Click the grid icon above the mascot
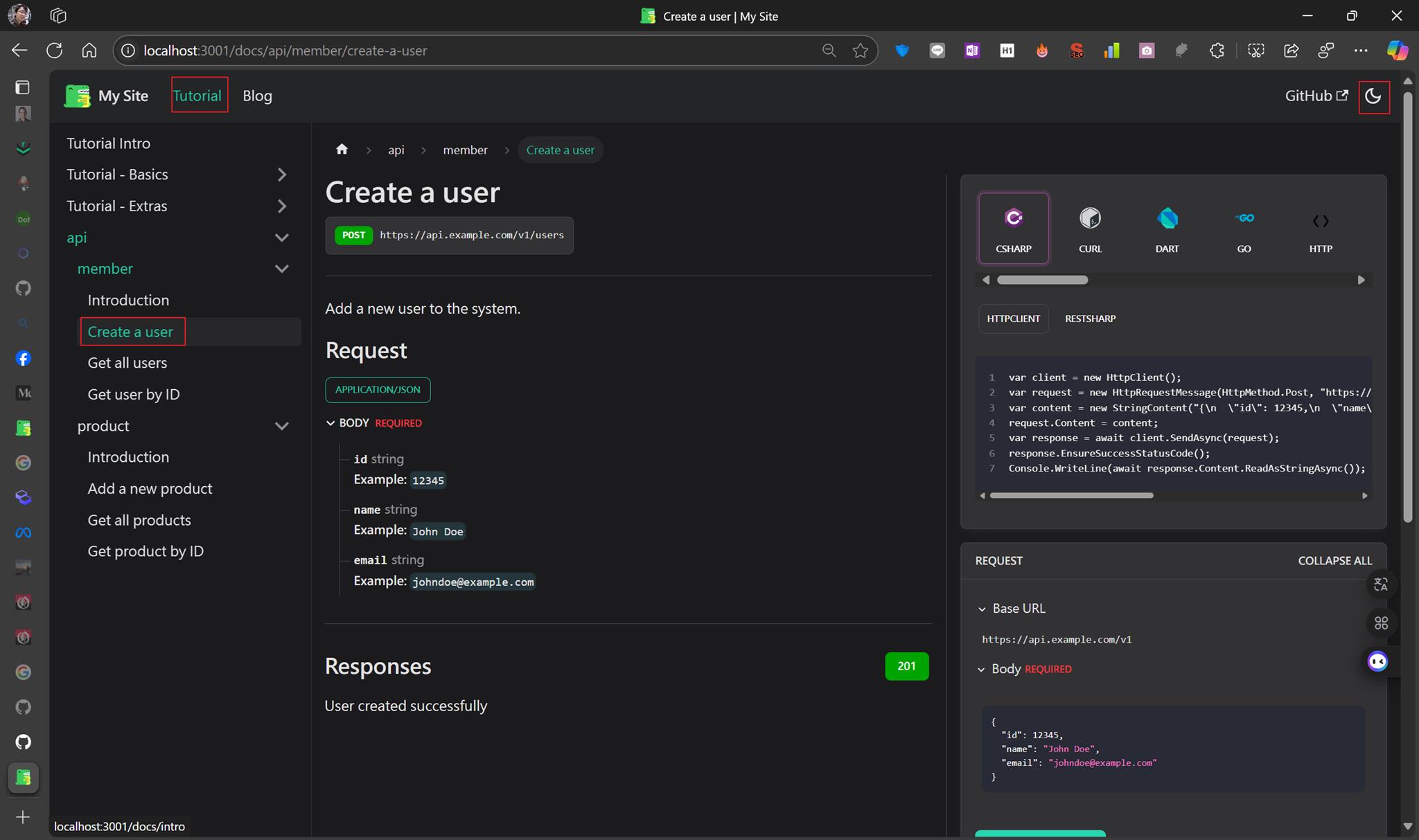The width and height of the screenshot is (1419, 840). [1380, 623]
